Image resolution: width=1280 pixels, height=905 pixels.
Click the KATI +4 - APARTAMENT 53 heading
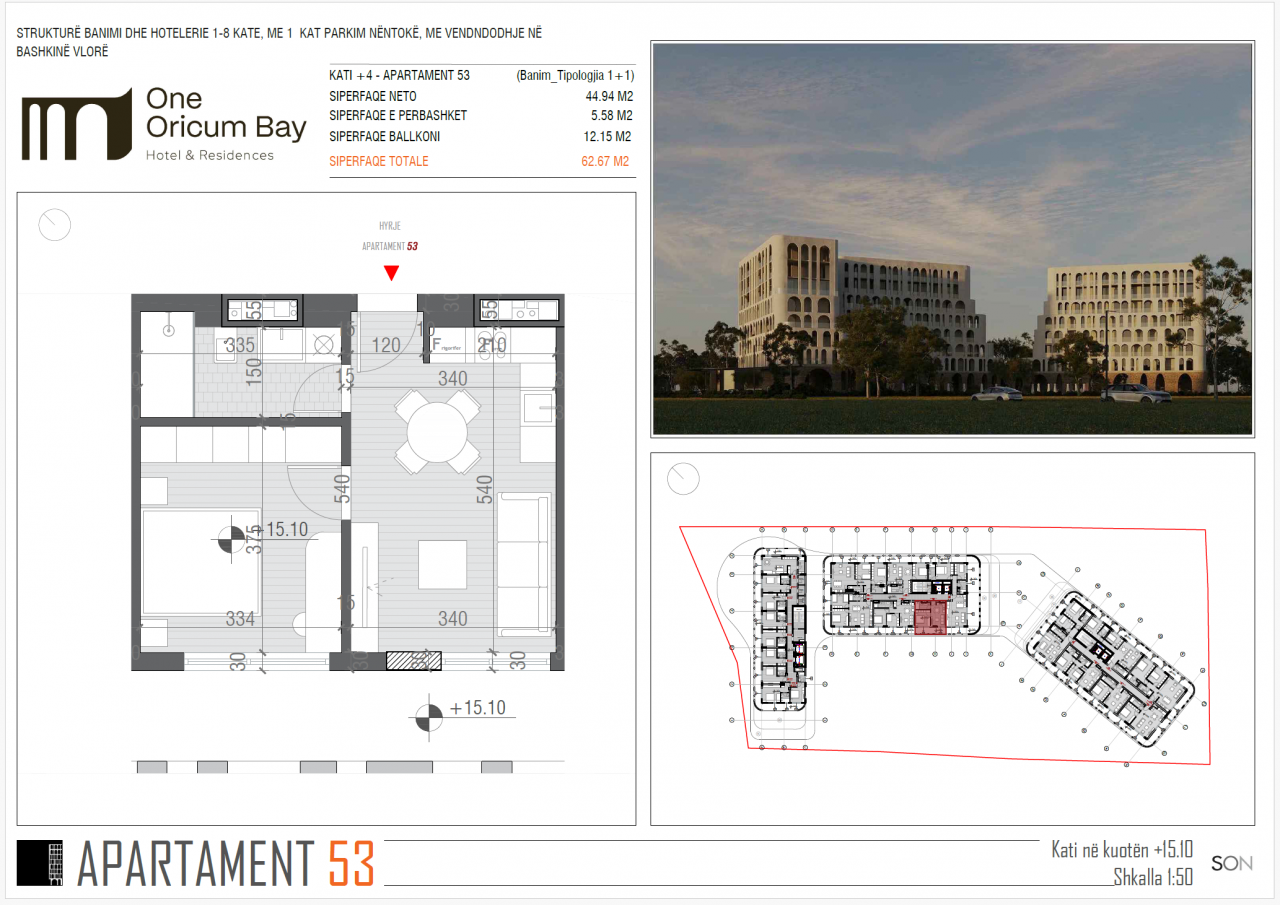click(x=399, y=75)
